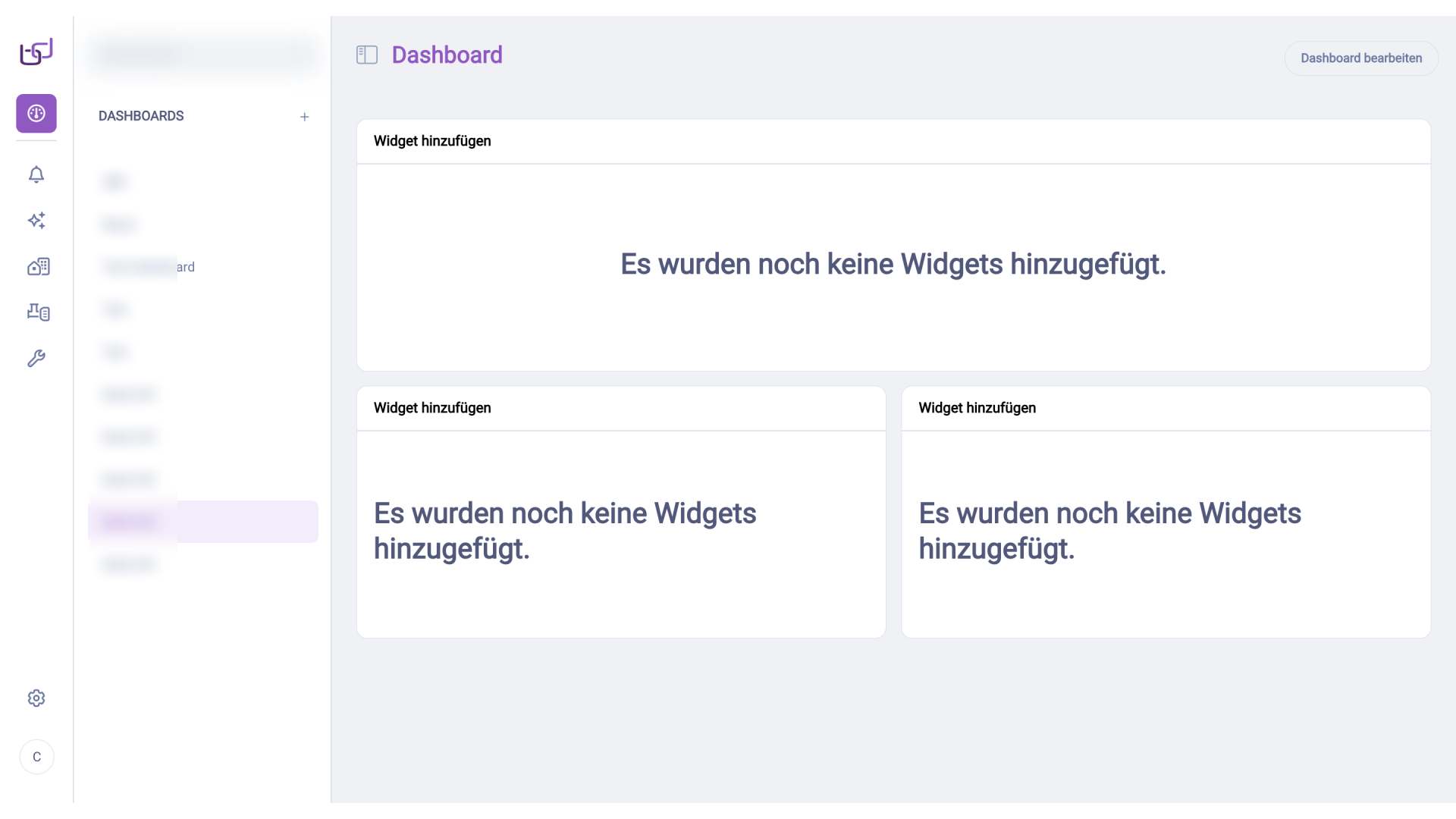Select the sparkles AI icon in sidebar
This screenshot has height=819, width=1456.
[36, 221]
